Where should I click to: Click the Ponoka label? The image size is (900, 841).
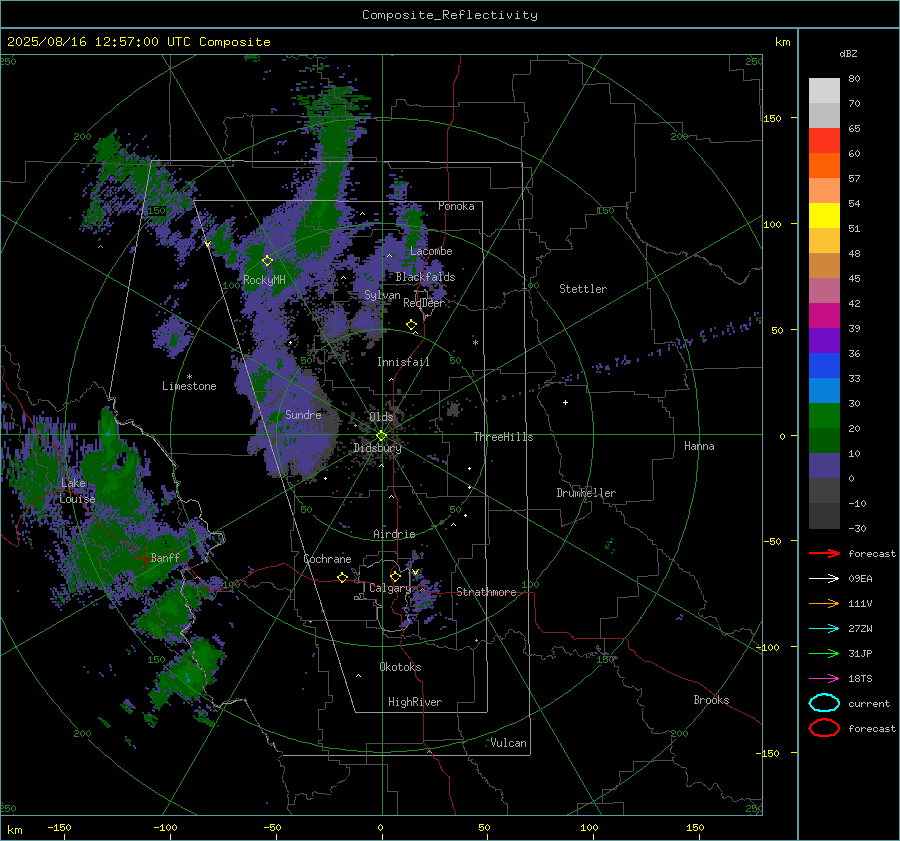(456, 206)
